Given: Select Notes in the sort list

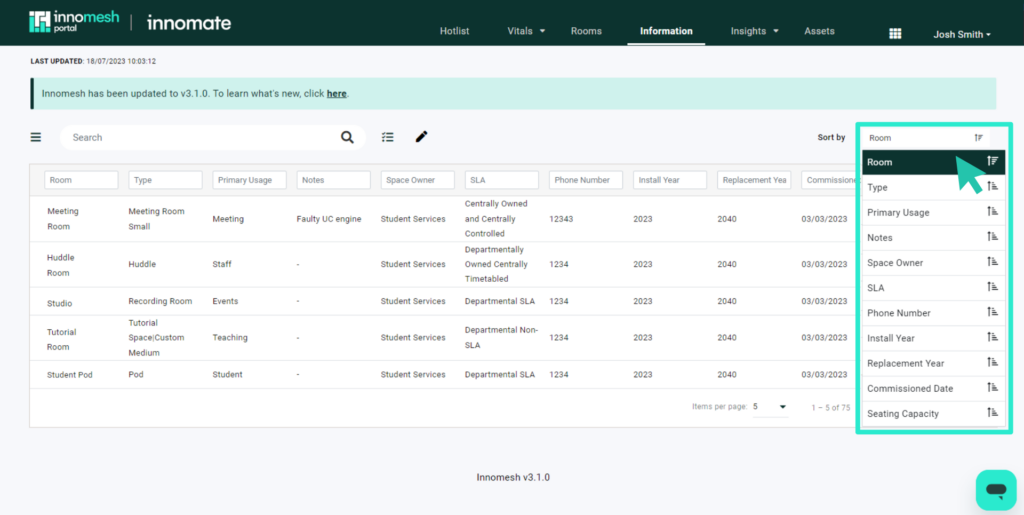Looking at the screenshot, I should pos(934,238).
